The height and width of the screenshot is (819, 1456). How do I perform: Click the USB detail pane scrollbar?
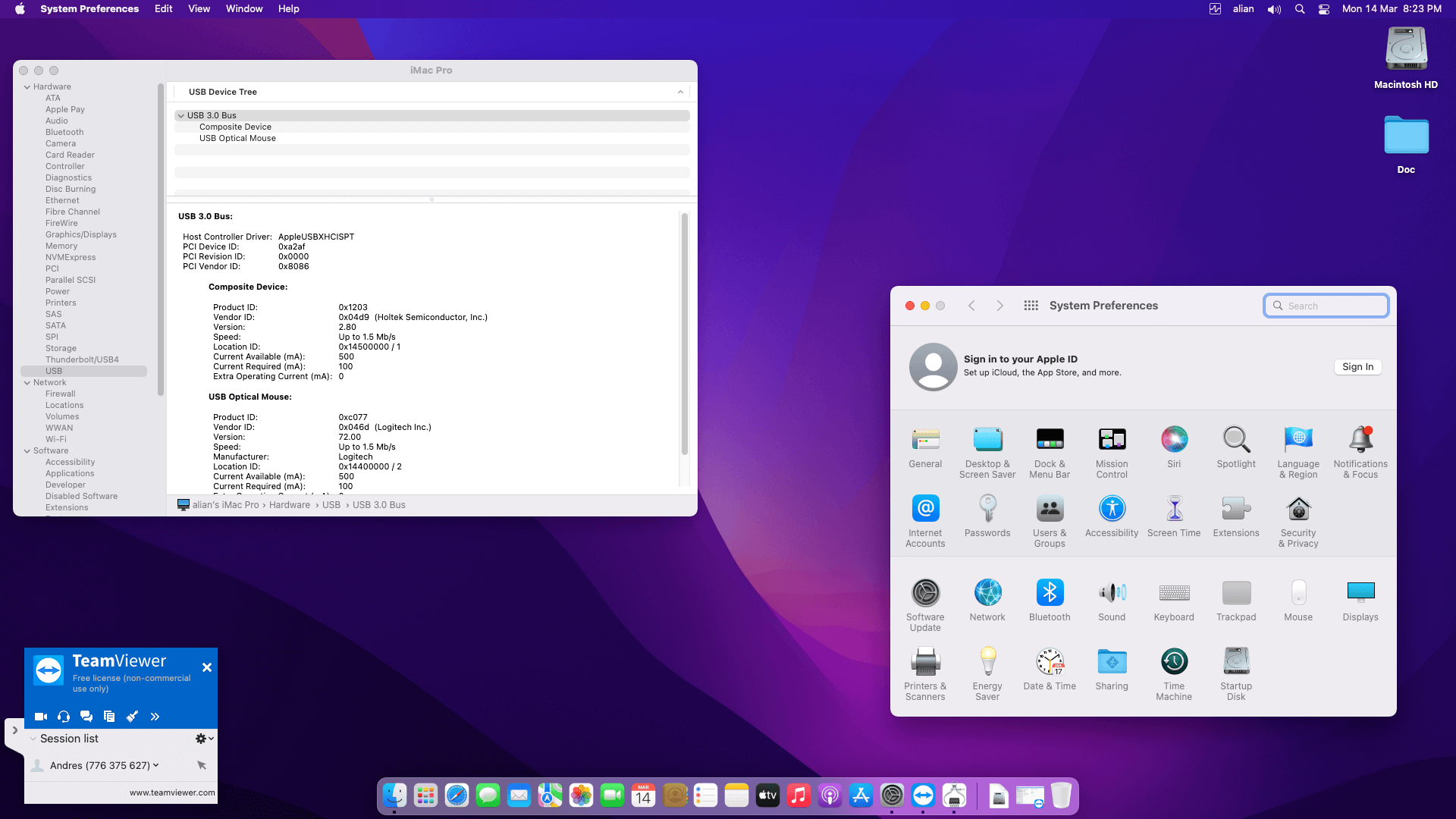pyautogui.click(x=684, y=334)
